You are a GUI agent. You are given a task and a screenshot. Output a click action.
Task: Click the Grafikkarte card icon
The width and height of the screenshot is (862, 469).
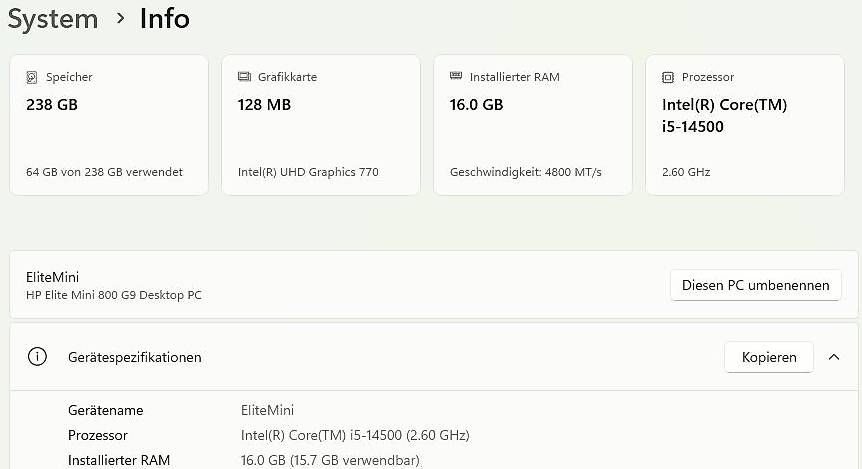(x=244, y=77)
